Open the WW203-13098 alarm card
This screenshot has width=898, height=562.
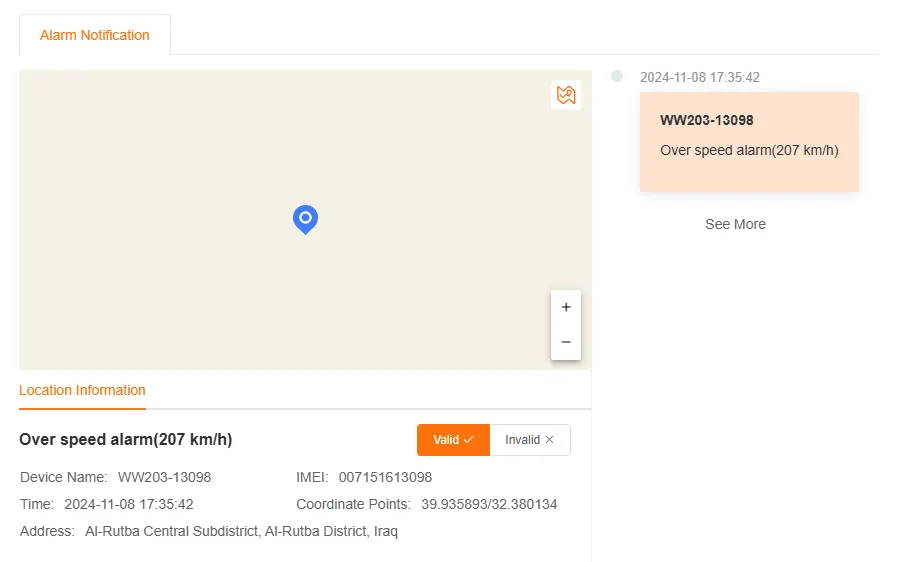tap(749, 141)
